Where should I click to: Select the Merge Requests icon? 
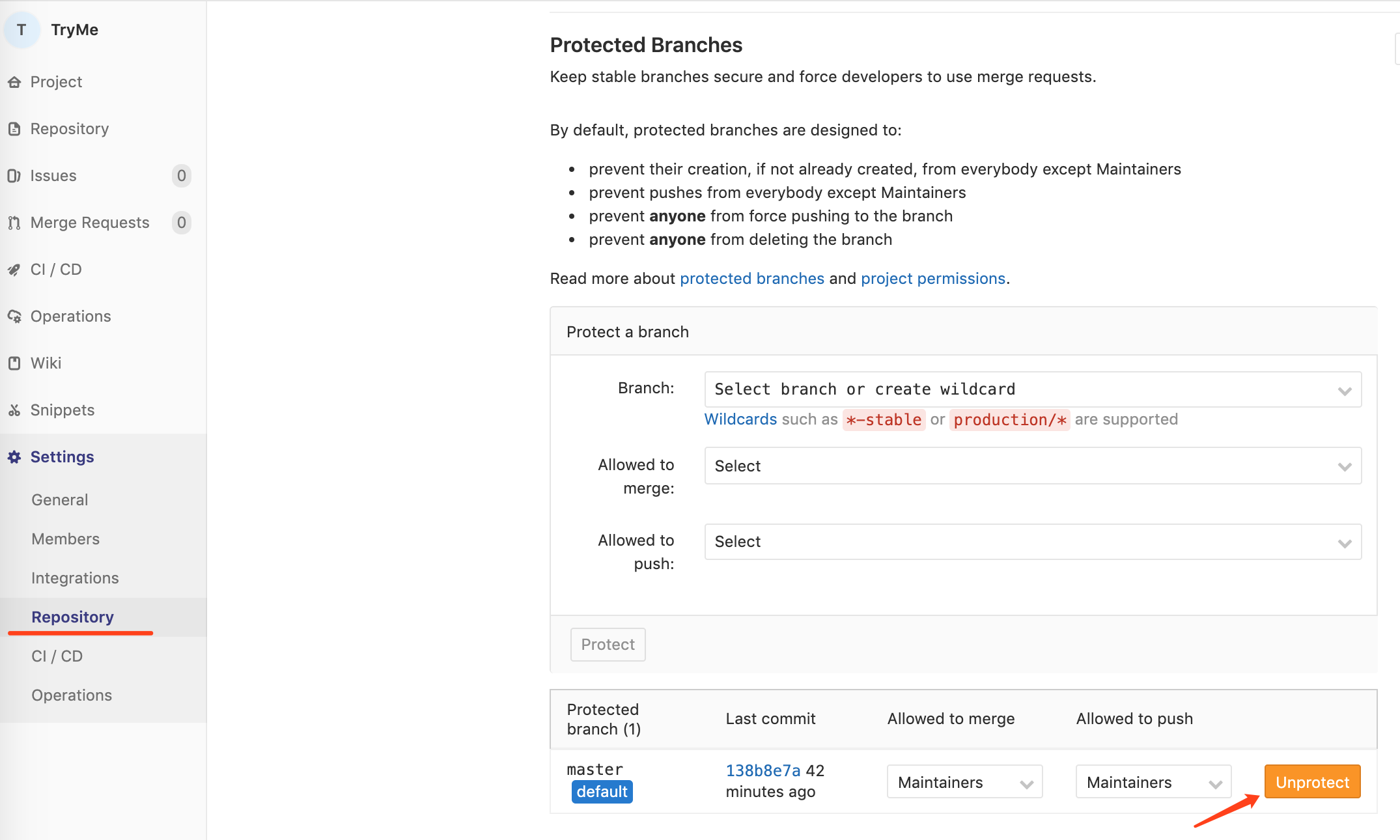click(x=15, y=222)
